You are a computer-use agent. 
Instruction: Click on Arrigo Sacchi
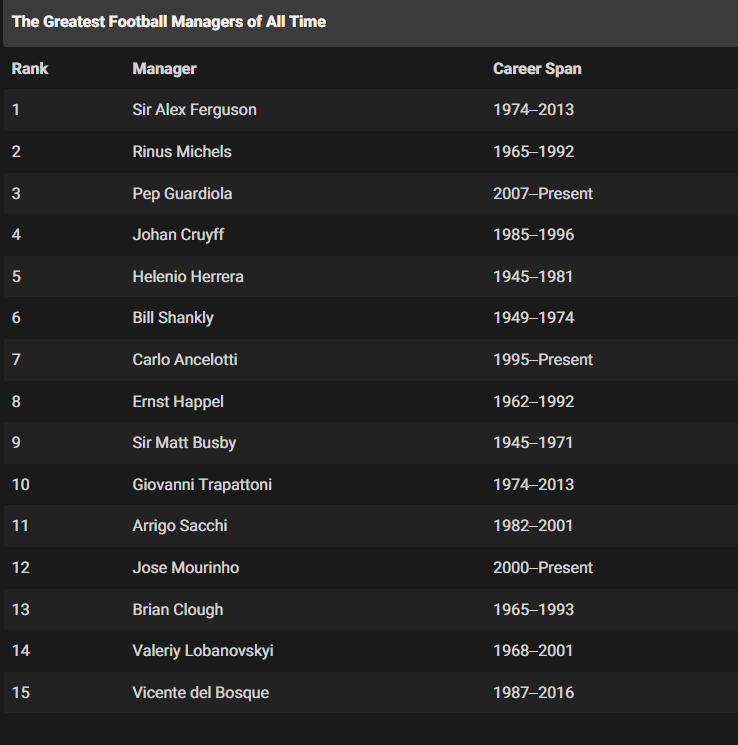(180, 526)
